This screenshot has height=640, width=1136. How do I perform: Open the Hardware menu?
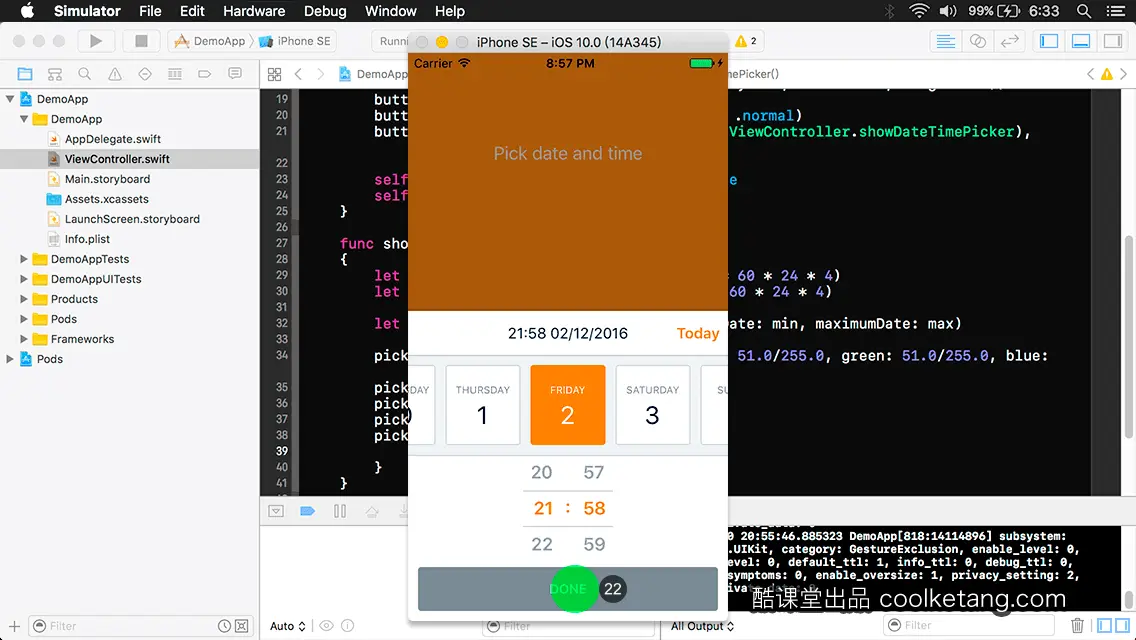(x=254, y=11)
